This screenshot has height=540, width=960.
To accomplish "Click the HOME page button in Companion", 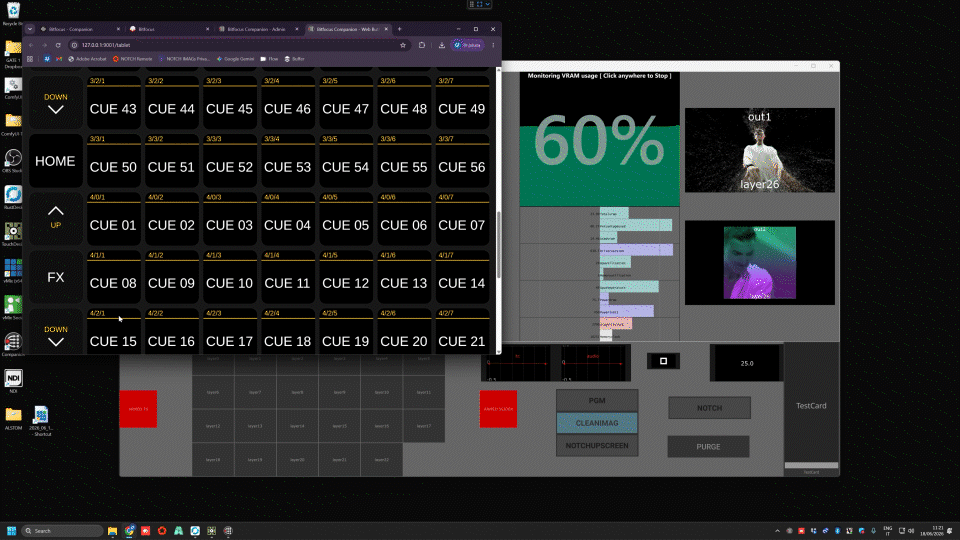I will pyautogui.click(x=55, y=161).
